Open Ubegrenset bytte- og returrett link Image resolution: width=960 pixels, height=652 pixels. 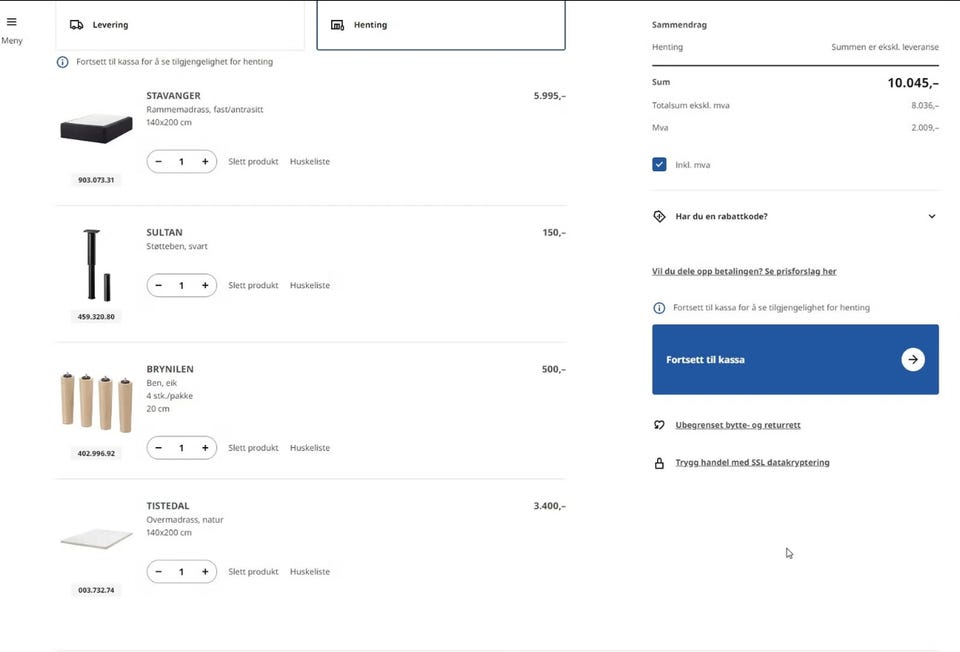738,425
